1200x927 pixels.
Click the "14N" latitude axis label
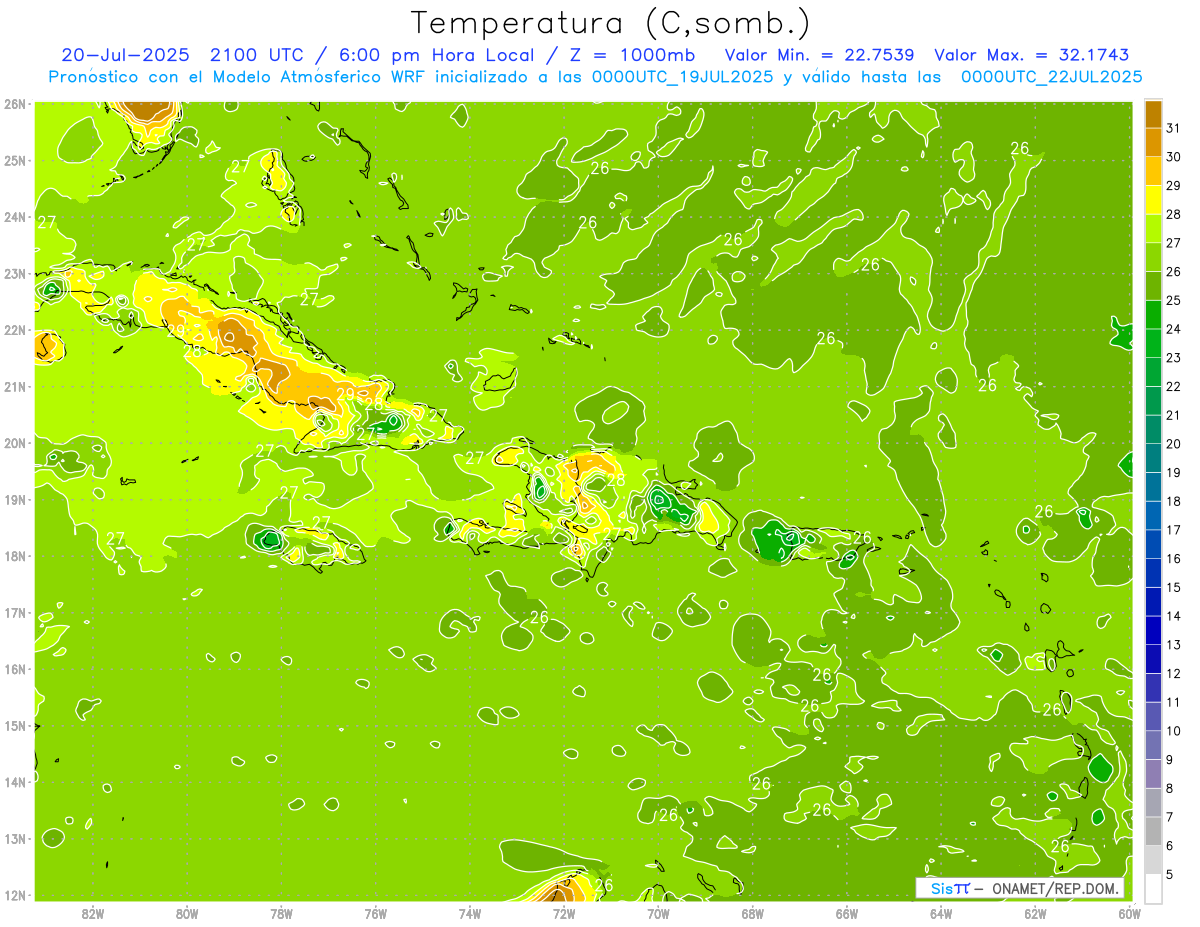(x=15, y=782)
